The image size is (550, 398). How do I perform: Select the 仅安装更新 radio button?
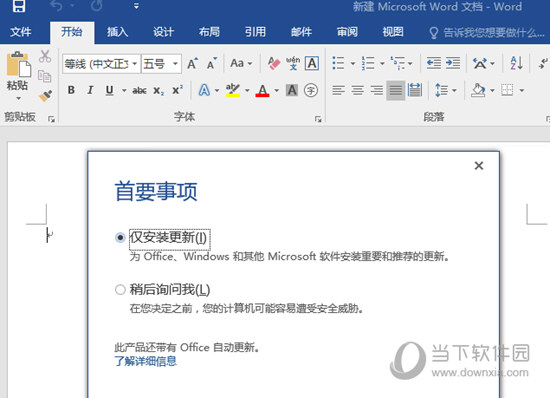pos(120,238)
